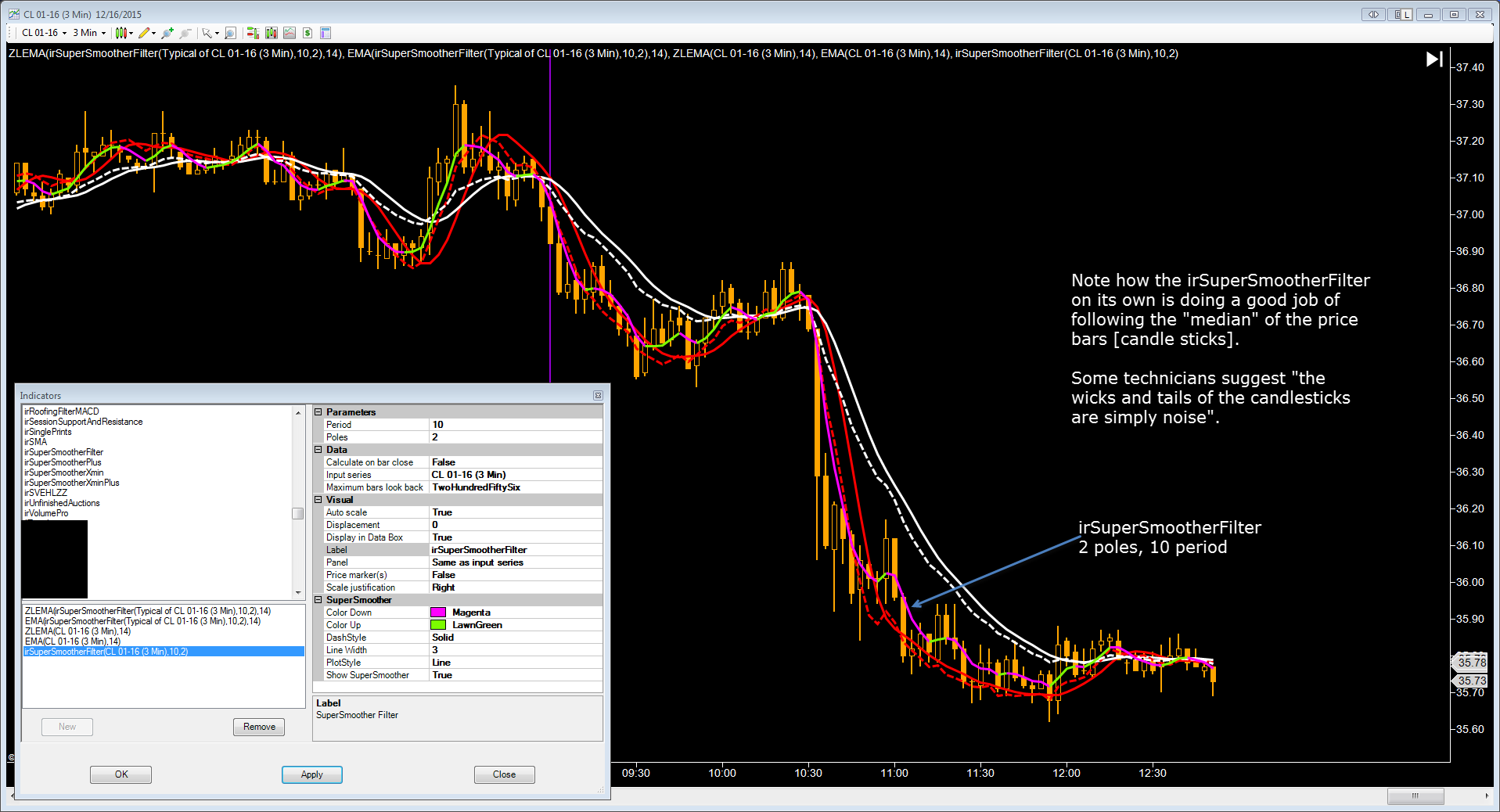The image size is (1500, 812).
Task: Open the chart trader icon
Action: pos(253,33)
